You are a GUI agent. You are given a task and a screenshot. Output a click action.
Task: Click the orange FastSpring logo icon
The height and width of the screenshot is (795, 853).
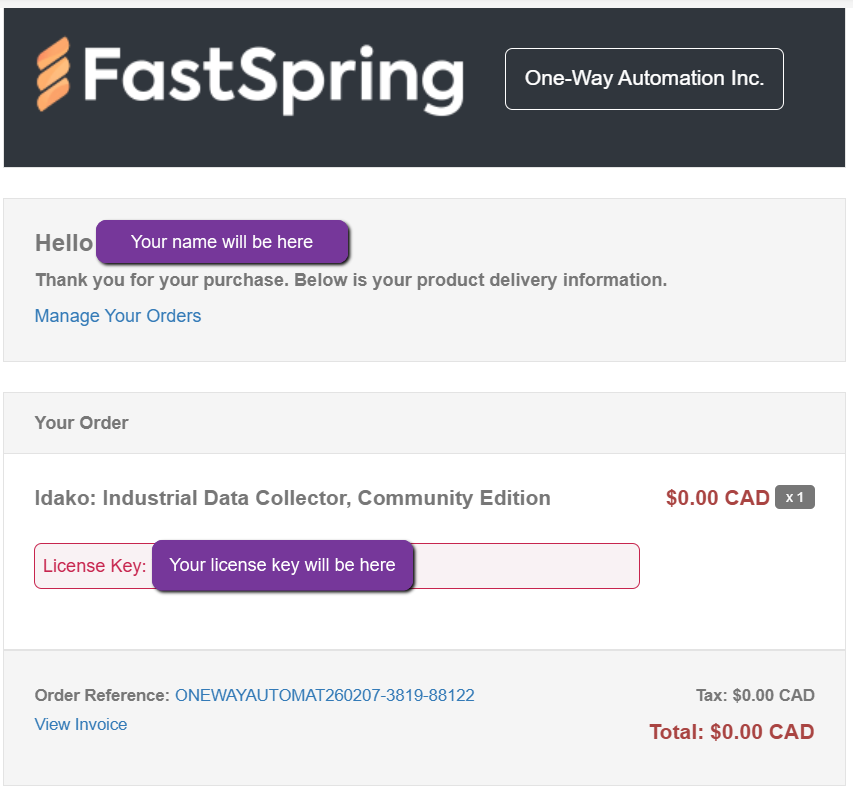(x=54, y=75)
